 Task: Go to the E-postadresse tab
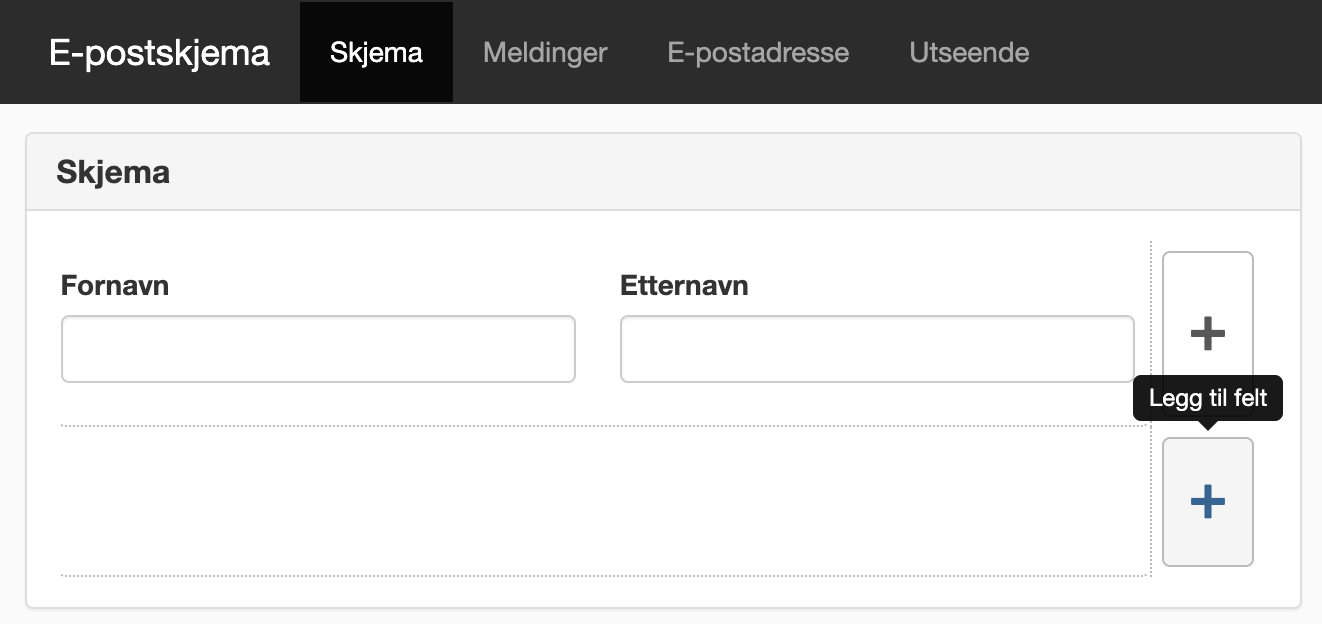point(758,52)
